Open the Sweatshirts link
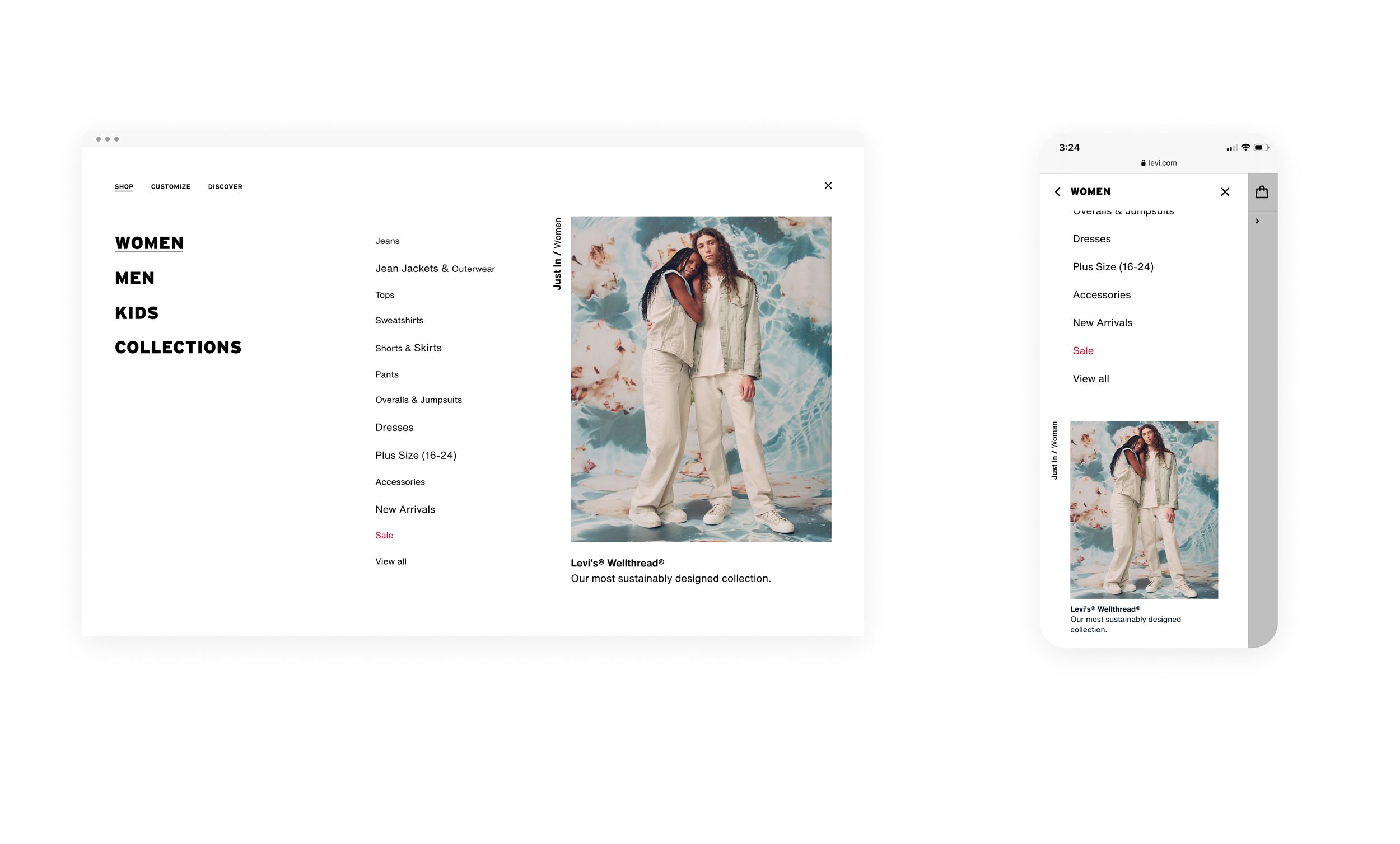 click(399, 320)
